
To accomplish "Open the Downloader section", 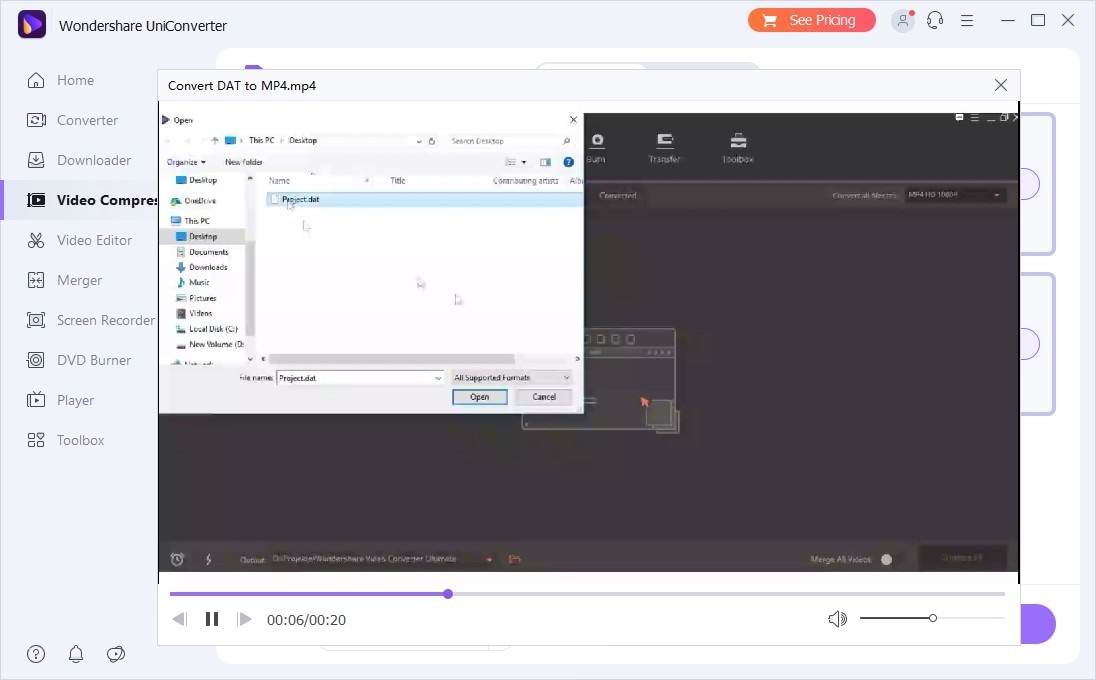I will tap(79, 160).
